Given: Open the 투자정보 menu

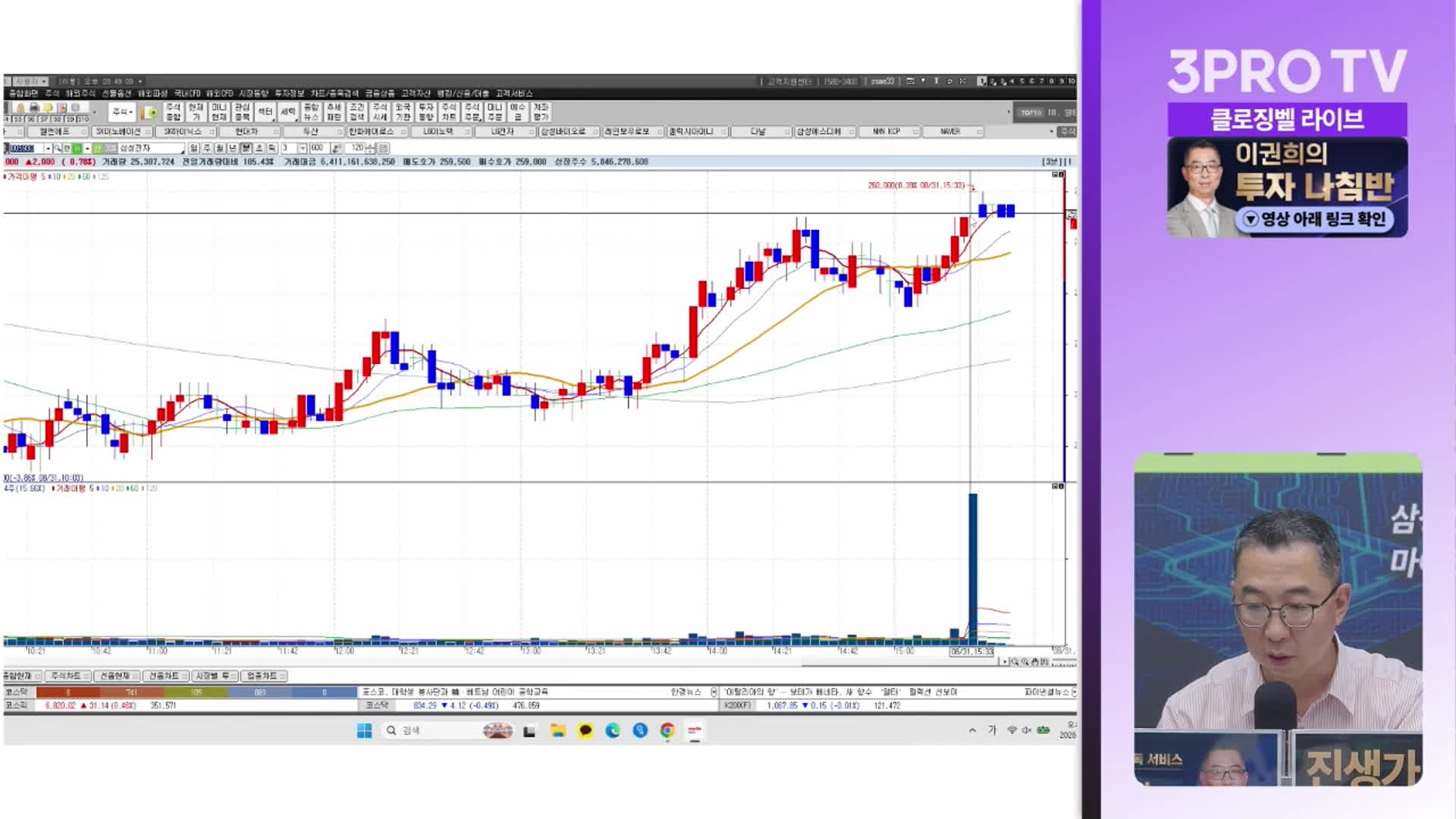Looking at the screenshot, I should click(289, 93).
